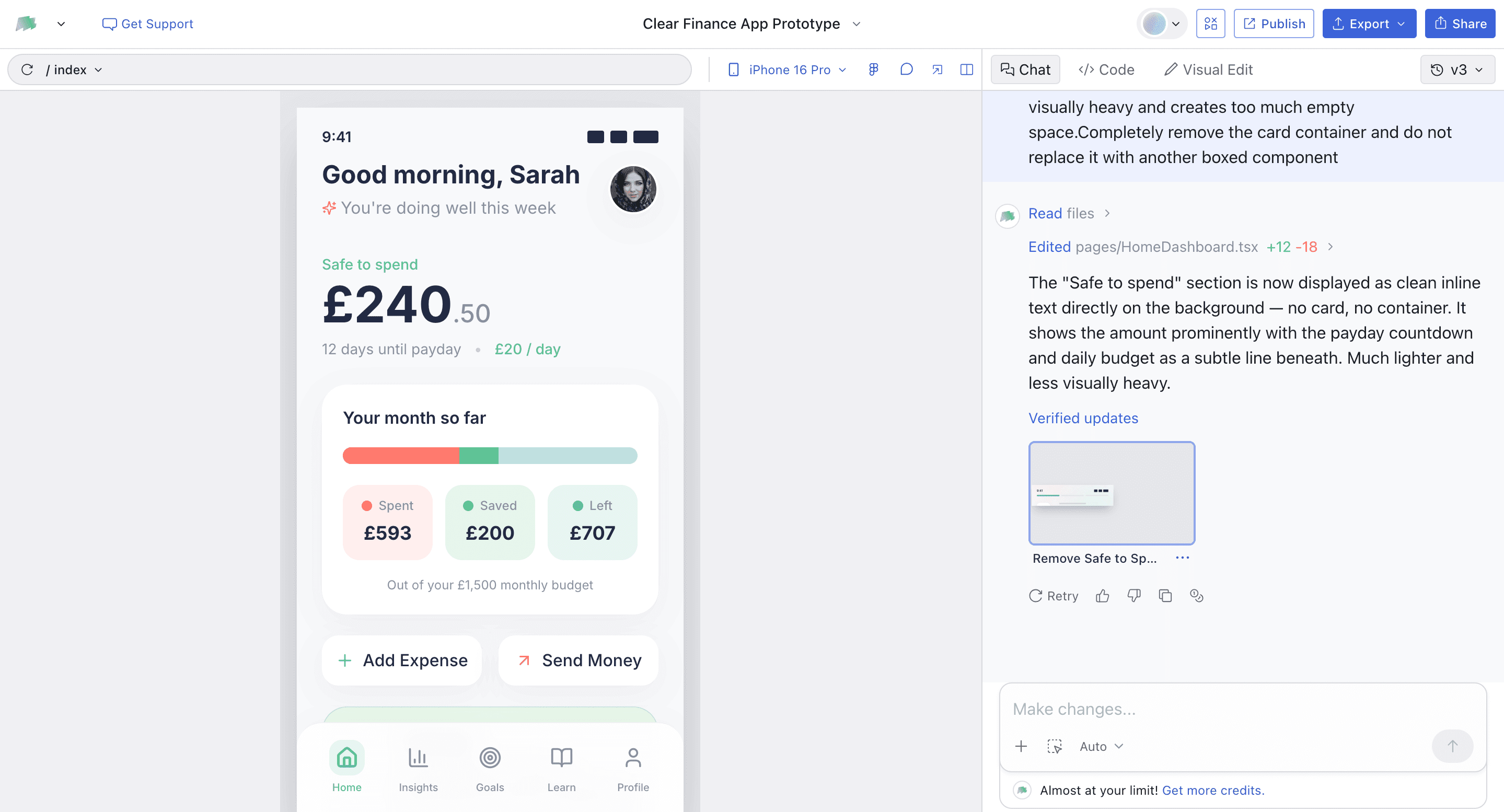This screenshot has width=1504, height=812.
Task: Click the Get more credits link
Action: pos(1212,790)
